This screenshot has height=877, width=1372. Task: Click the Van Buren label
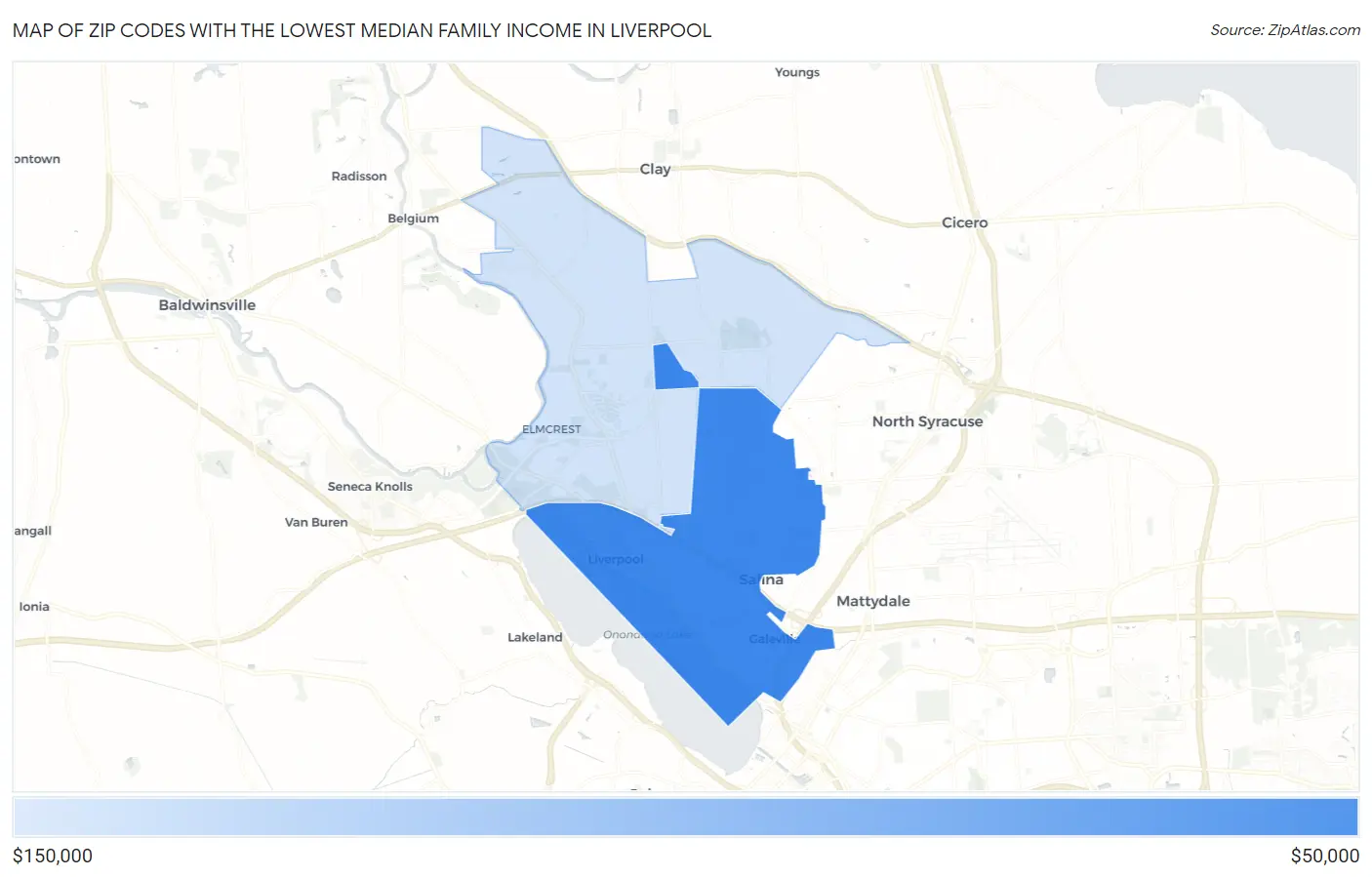[x=316, y=522]
